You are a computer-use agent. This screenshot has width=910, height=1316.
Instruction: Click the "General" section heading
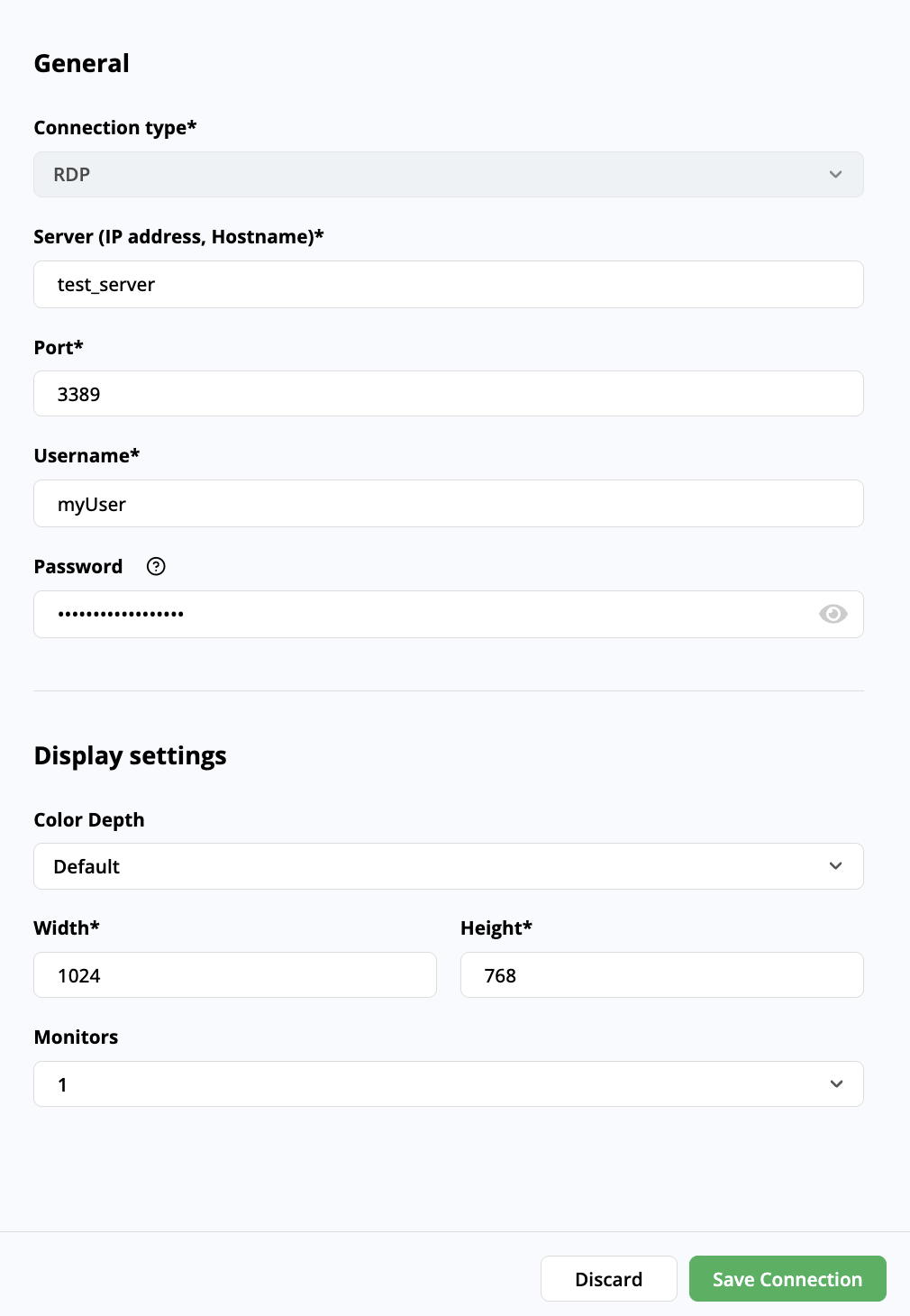tap(82, 63)
